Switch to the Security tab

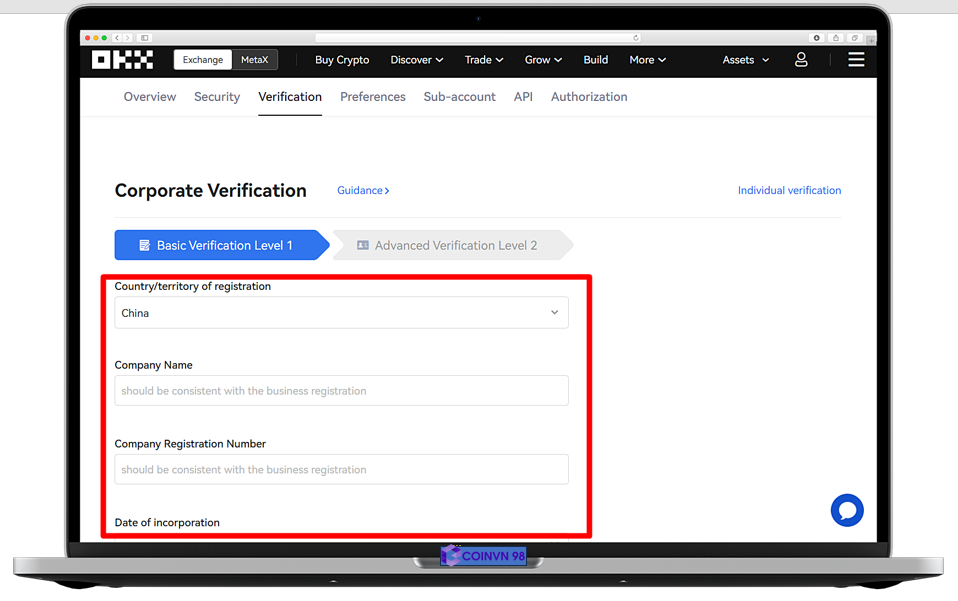[217, 97]
